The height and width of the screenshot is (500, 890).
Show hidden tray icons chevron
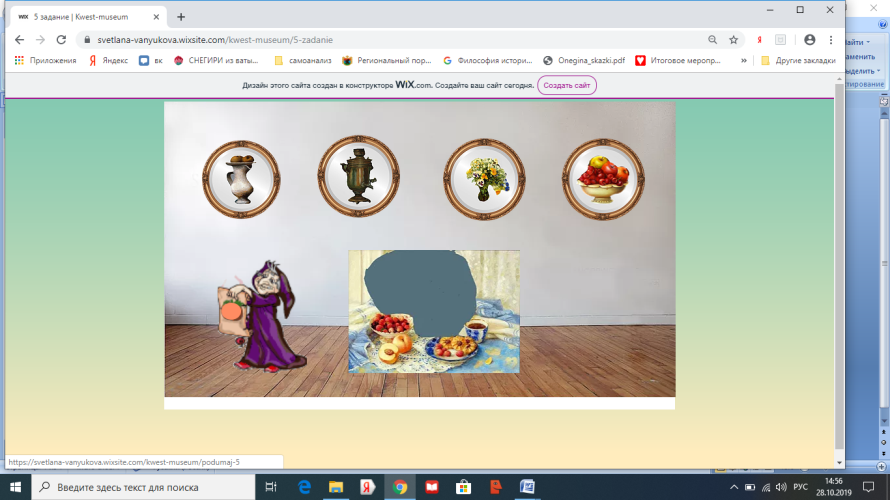[x=734, y=487]
